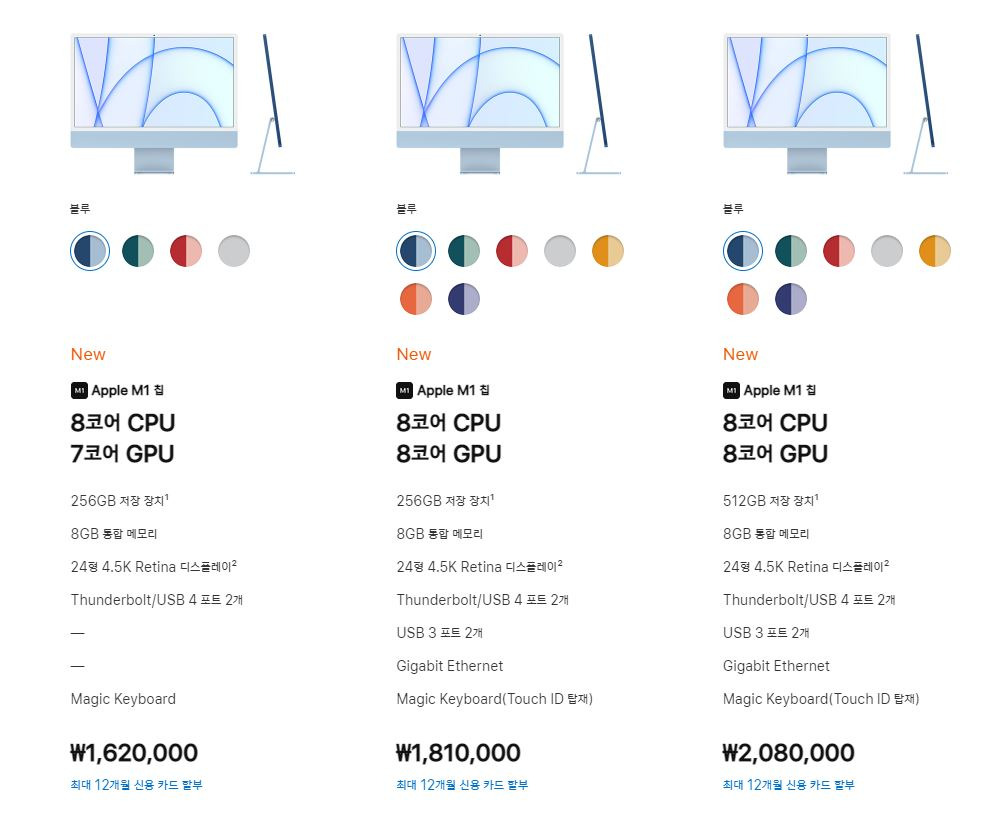Open card installment link under ₩1,620,000
Image resolution: width=994 pixels, height=815 pixels.
coord(137,785)
